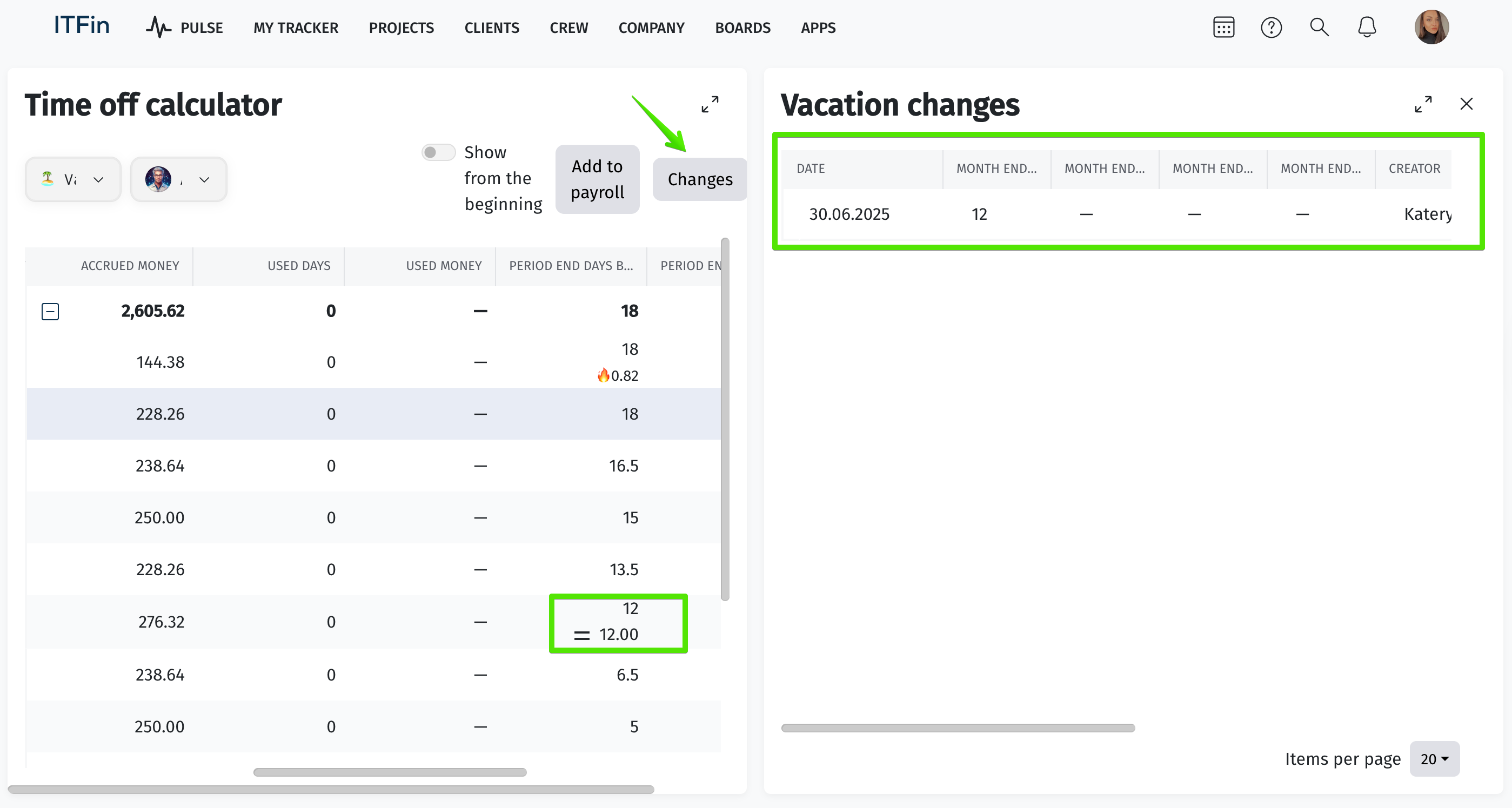
Task: Close the Vacation changes panel
Action: tap(1466, 104)
